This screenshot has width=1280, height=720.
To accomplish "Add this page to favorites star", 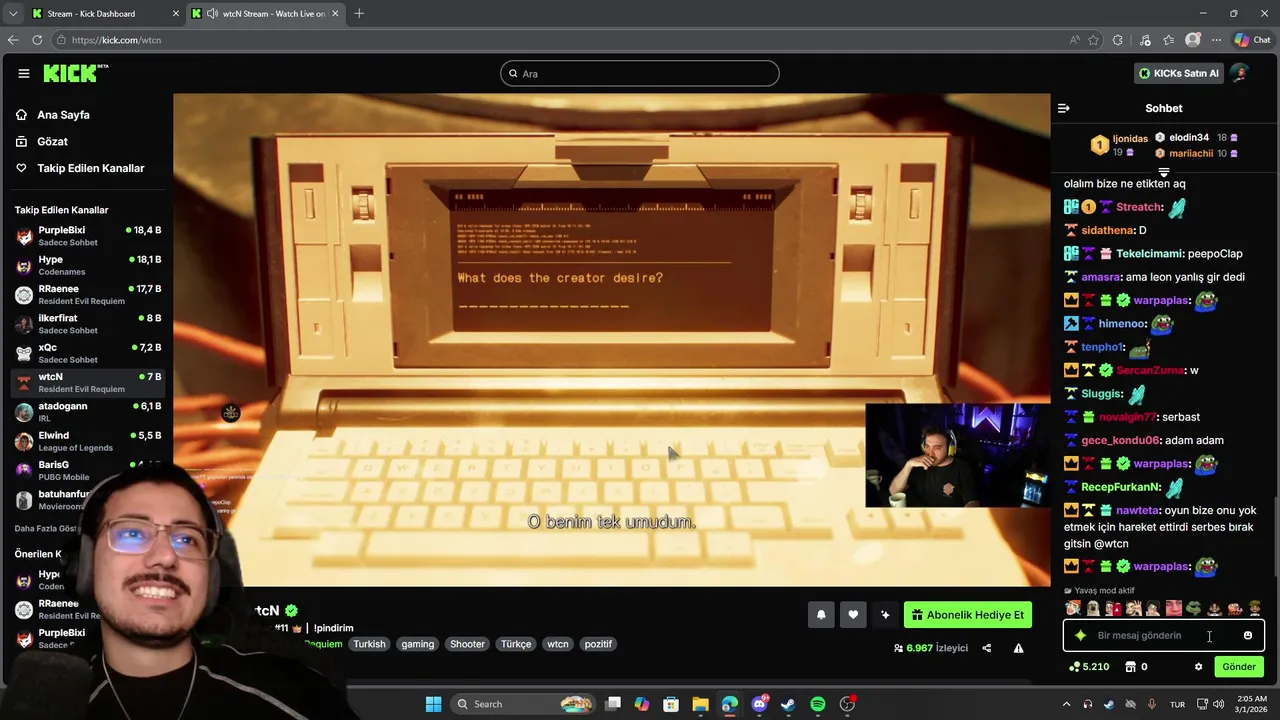I will (1093, 40).
